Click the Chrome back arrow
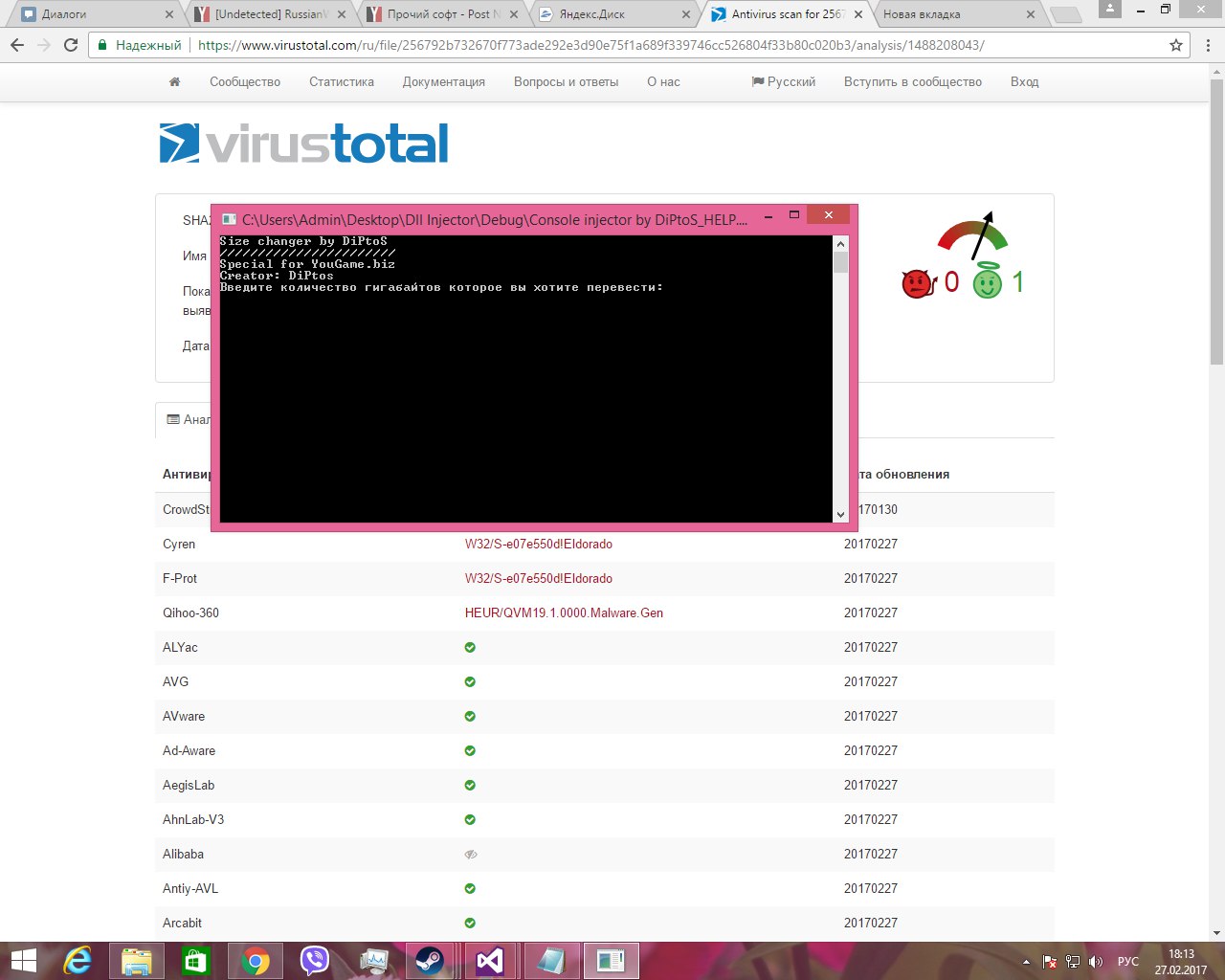The height and width of the screenshot is (980, 1225). [x=17, y=45]
